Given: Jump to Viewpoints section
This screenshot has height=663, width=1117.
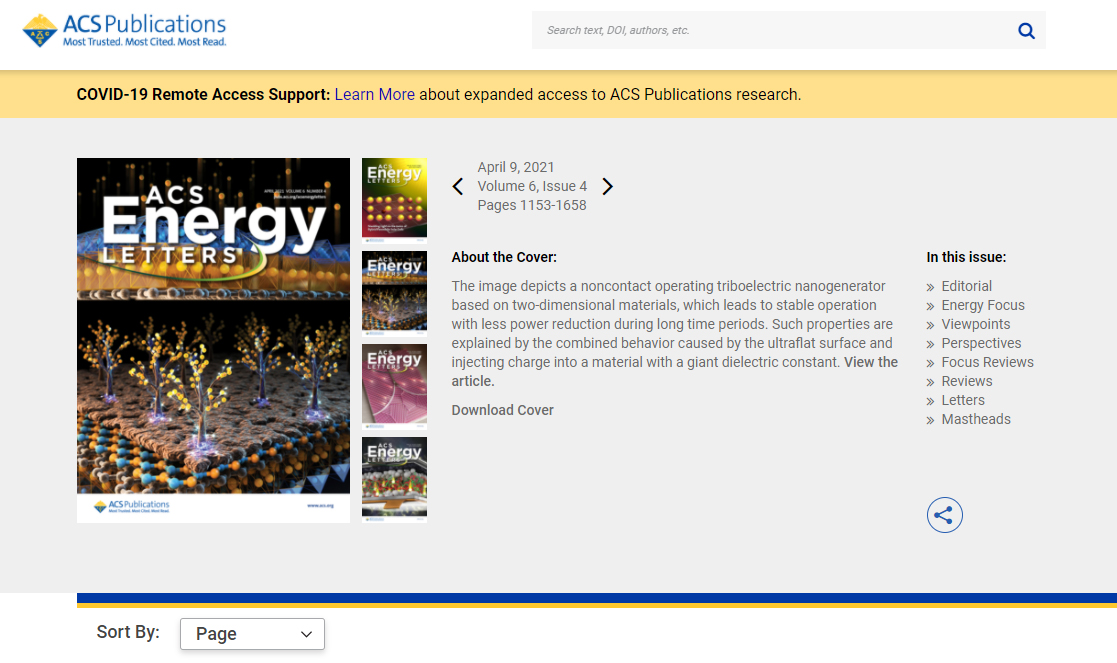Looking at the screenshot, I should 975,324.
